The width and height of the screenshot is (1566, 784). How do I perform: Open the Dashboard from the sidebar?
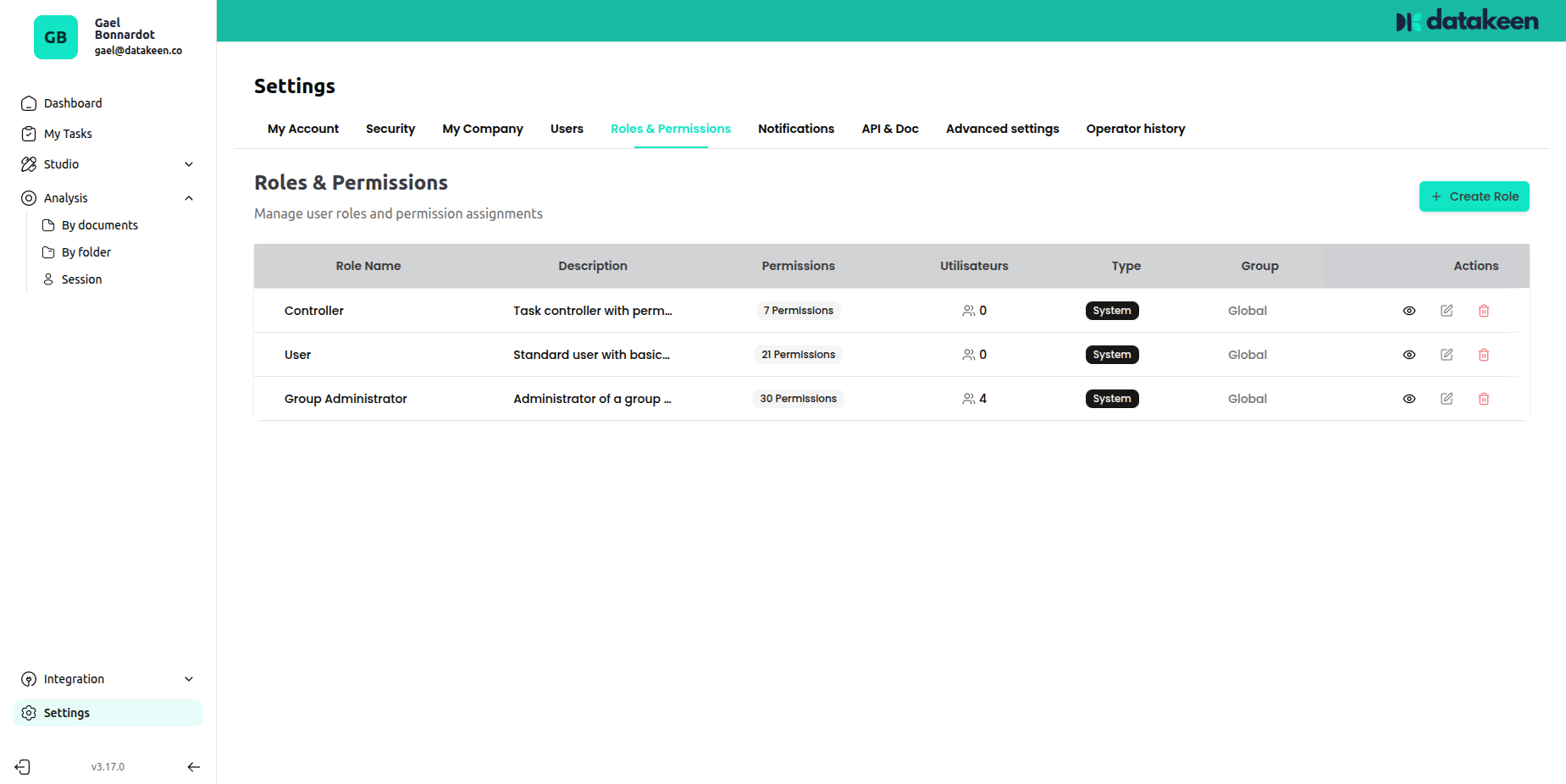[72, 102]
